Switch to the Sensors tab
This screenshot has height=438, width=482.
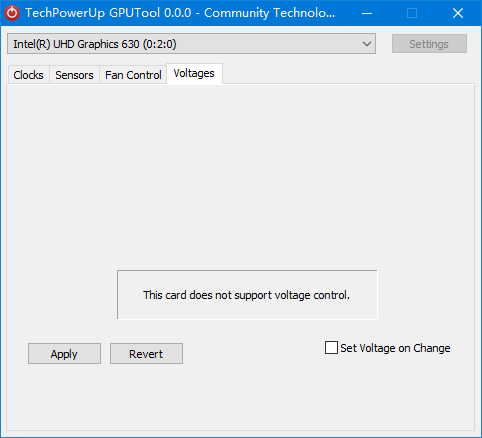pos(74,75)
